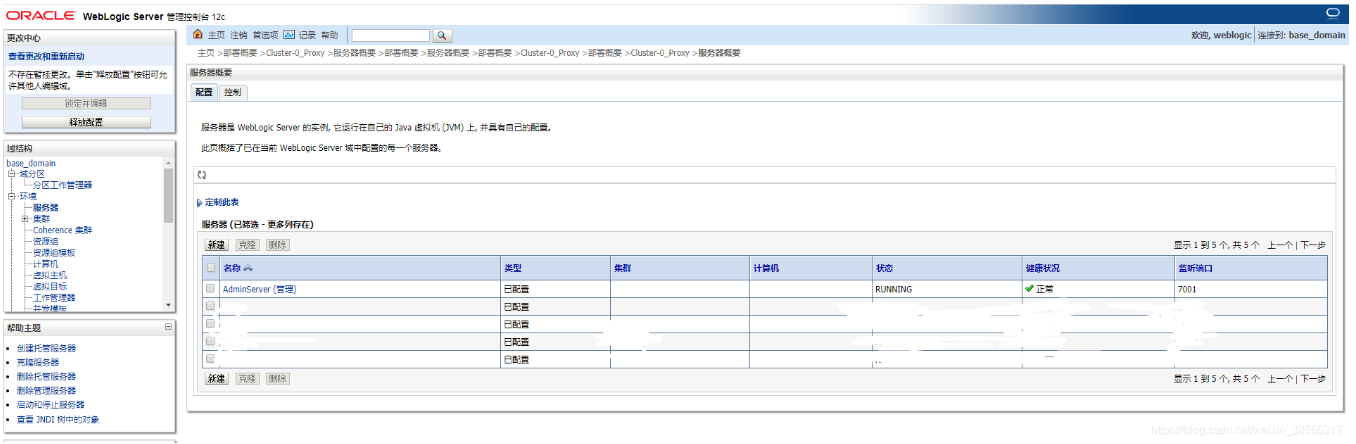Sort by the 类型 column header
Viewport: 1356px width, 444px height.
[x=513, y=268]
